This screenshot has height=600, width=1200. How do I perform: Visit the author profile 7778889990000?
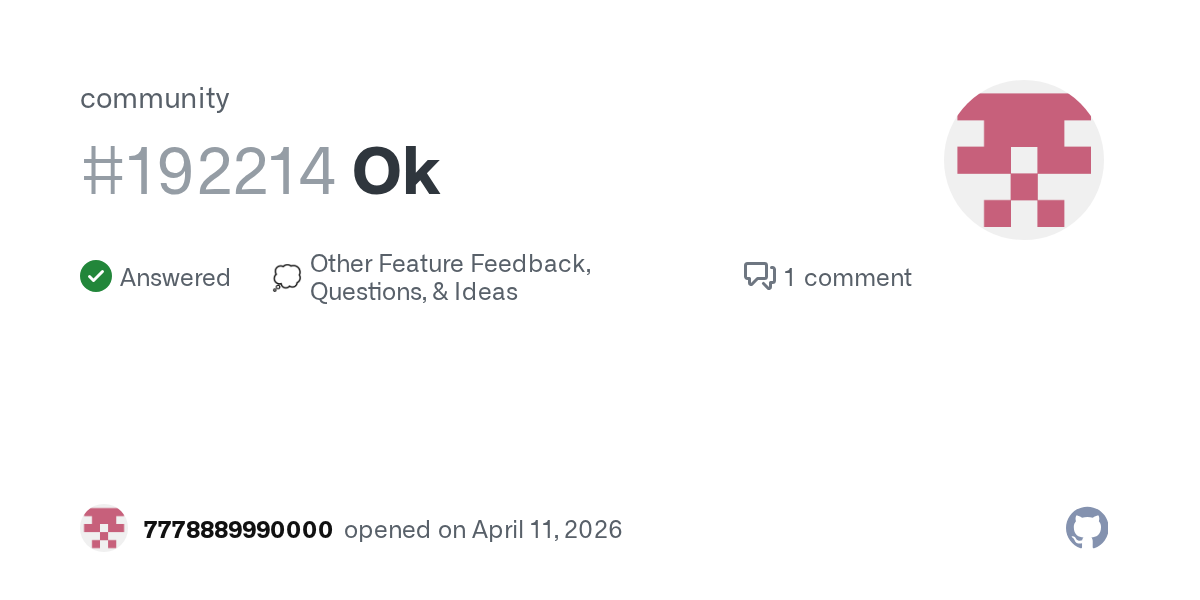click(x=238, y=530)
